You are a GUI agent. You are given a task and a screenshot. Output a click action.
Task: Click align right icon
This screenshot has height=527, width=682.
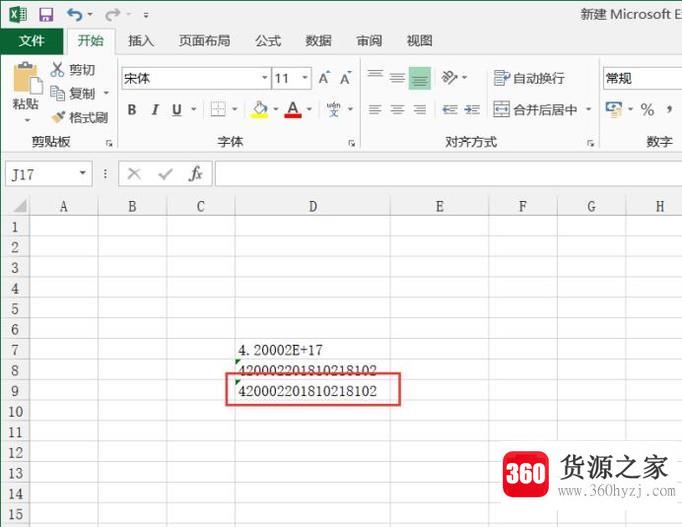[420, 109]
